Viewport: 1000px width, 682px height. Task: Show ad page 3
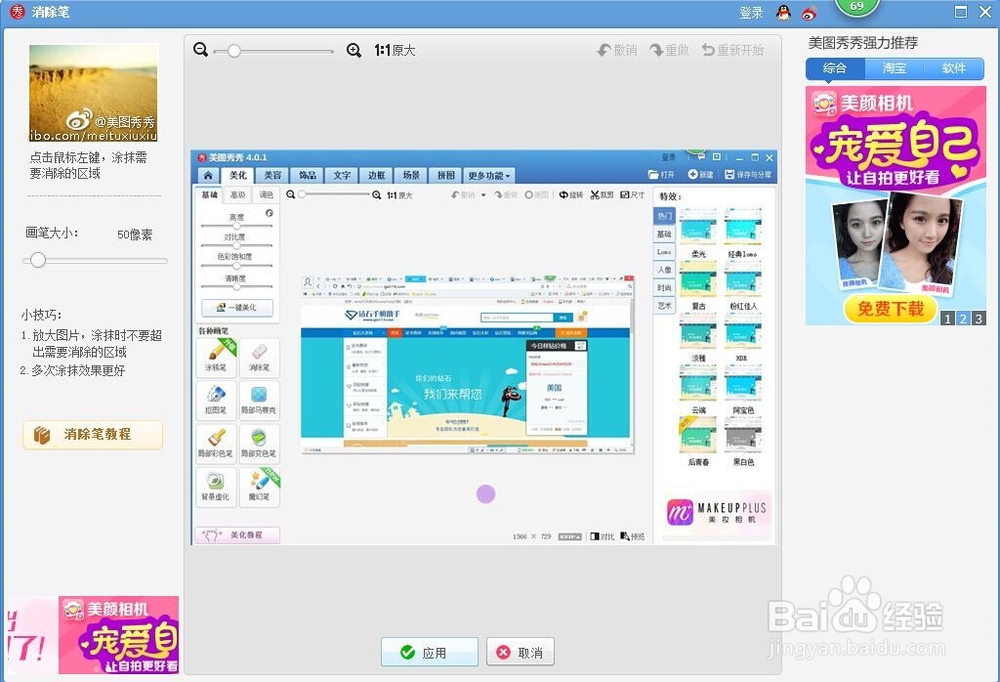pyautogui.click(x=978, y=318)
